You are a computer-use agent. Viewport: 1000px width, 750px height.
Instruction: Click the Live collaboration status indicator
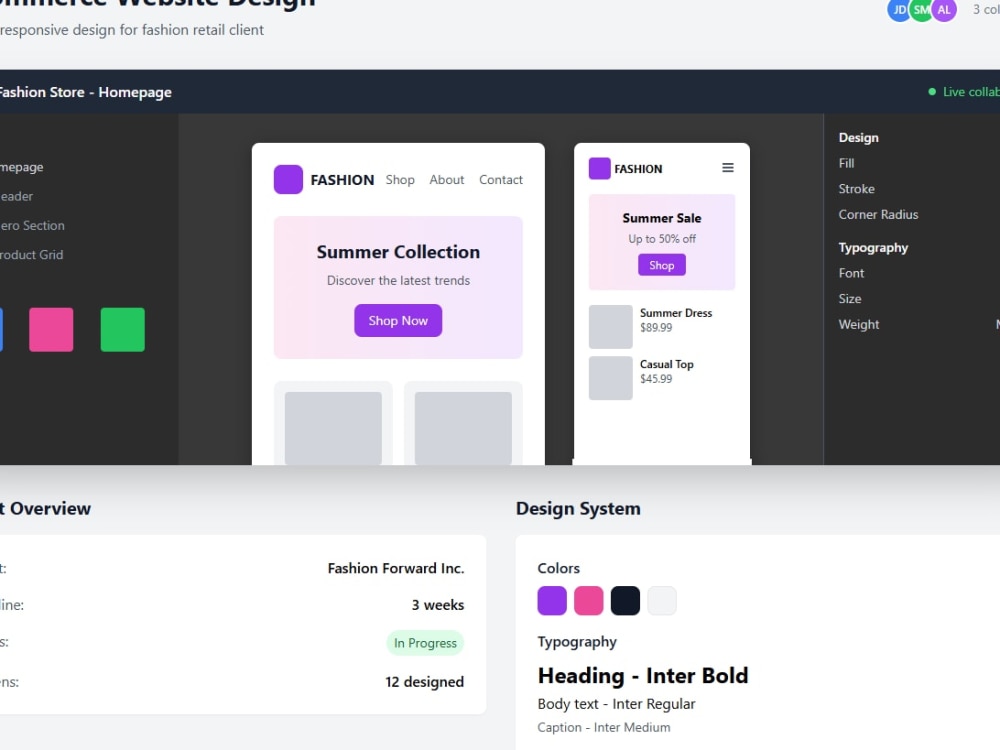click(x=964, y=92)
